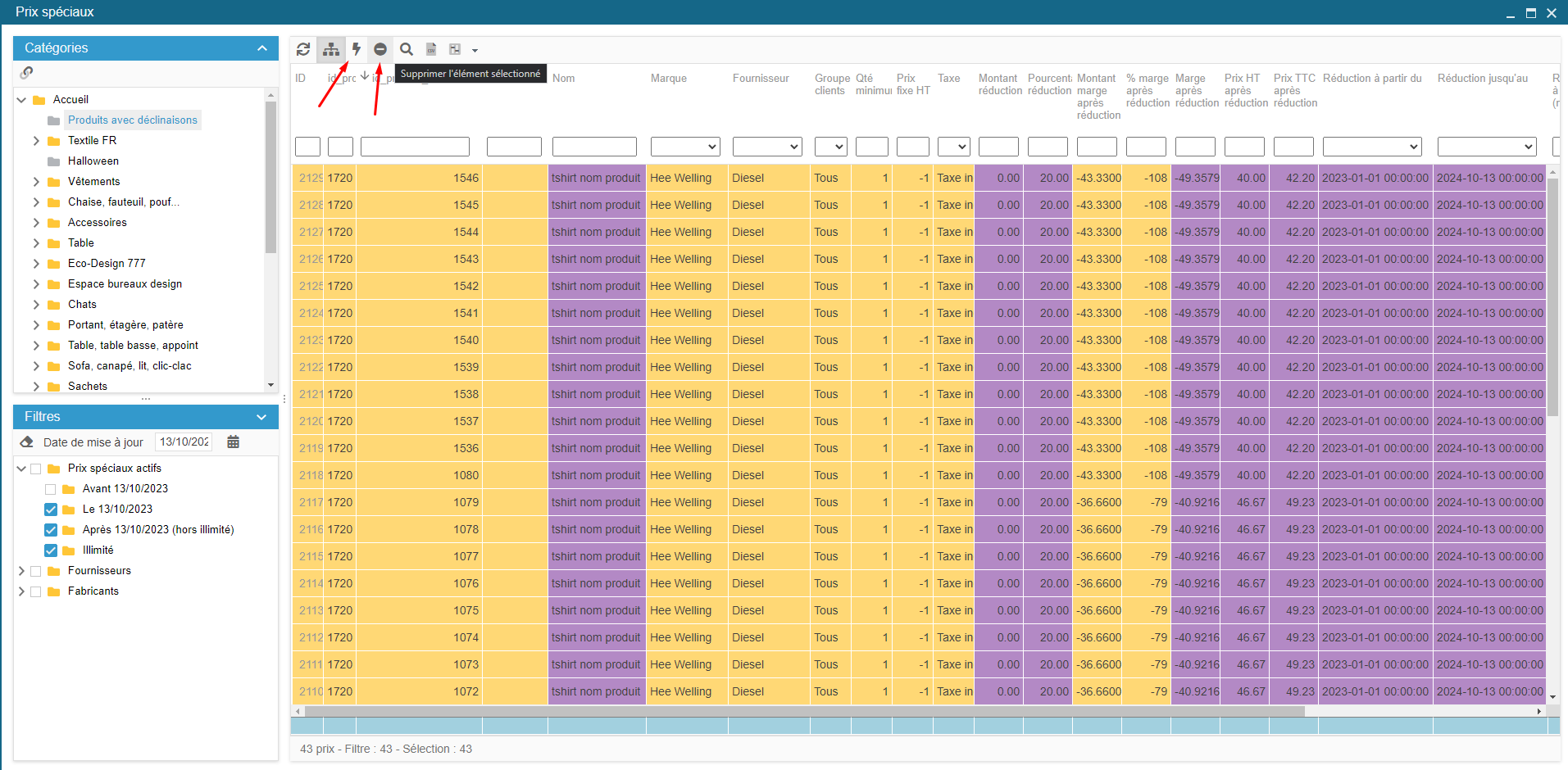Uncheck the Illimité filter checkbox
This screenshot has width=1568, height=770.
pos(51,550)
